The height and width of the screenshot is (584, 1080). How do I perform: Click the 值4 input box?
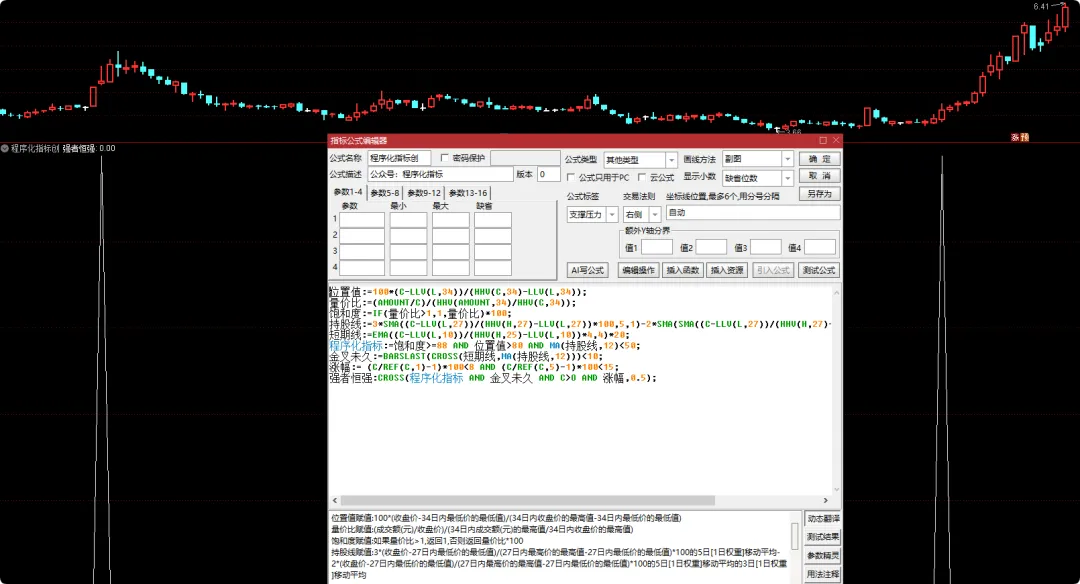tap(820, 247)
